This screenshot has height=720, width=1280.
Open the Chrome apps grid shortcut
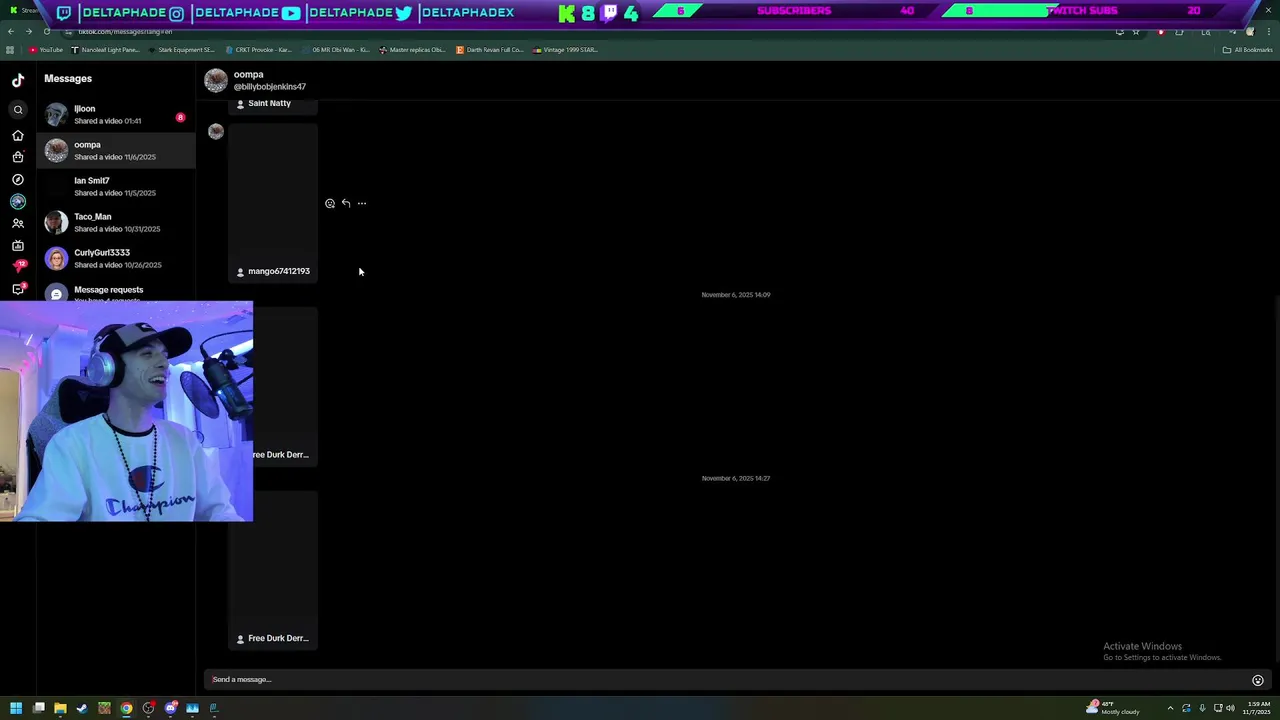[10, 50]
